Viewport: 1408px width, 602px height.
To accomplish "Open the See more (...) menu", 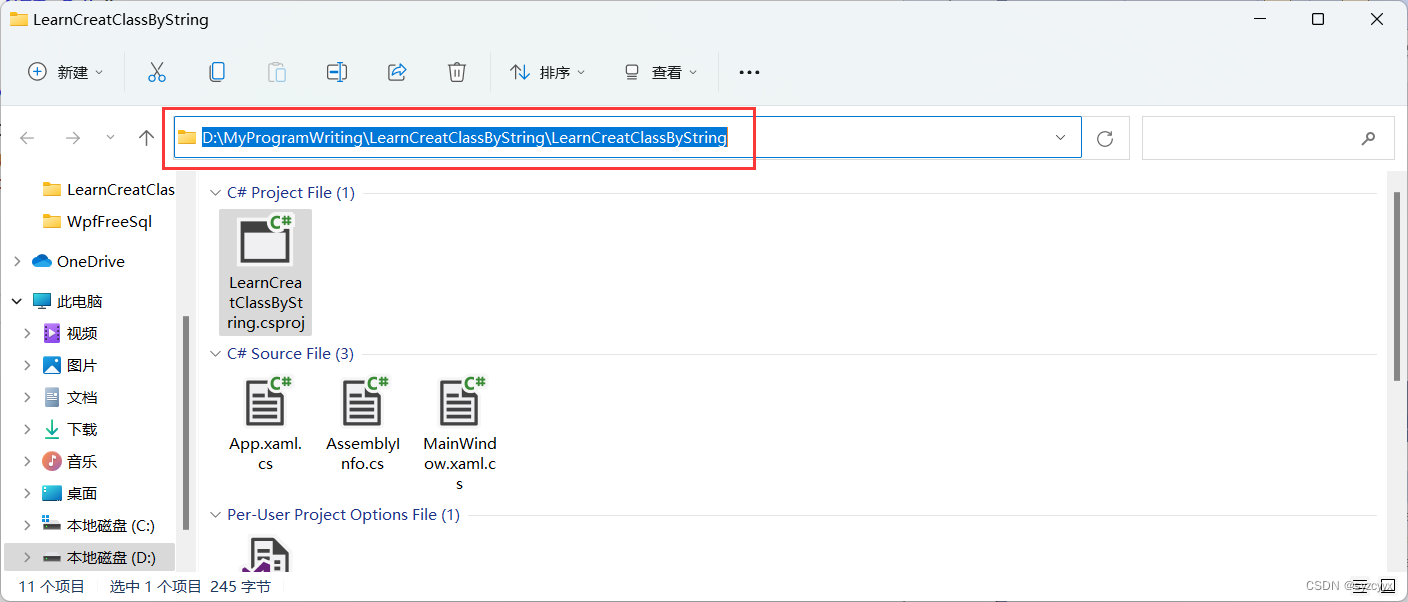I will (x=749, y=71).
